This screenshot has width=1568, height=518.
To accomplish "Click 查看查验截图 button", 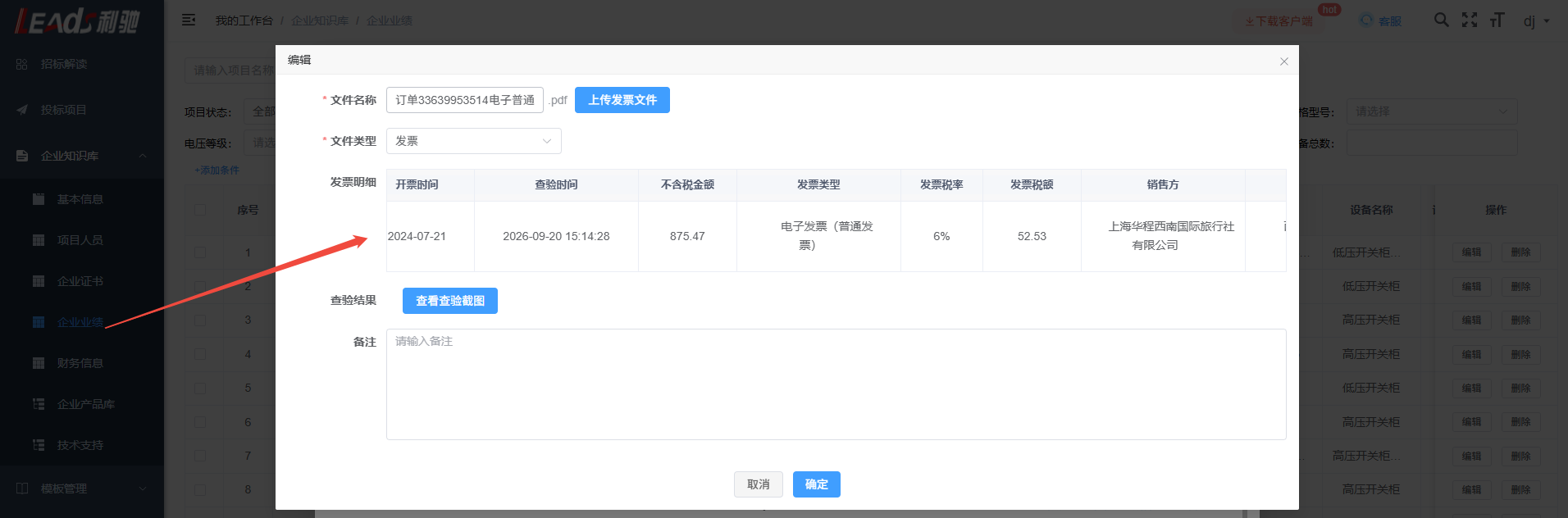I will tap(450, 301).
